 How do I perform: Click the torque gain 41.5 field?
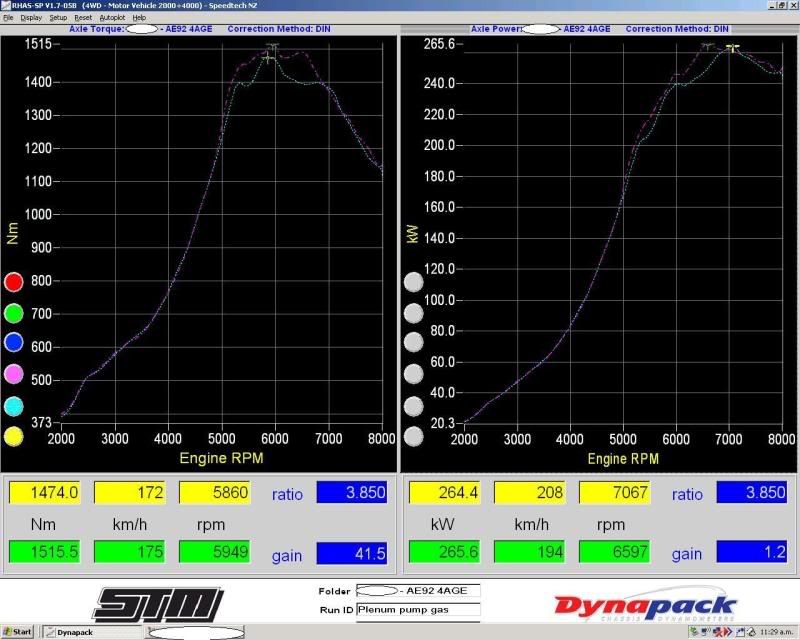[352, 553]
